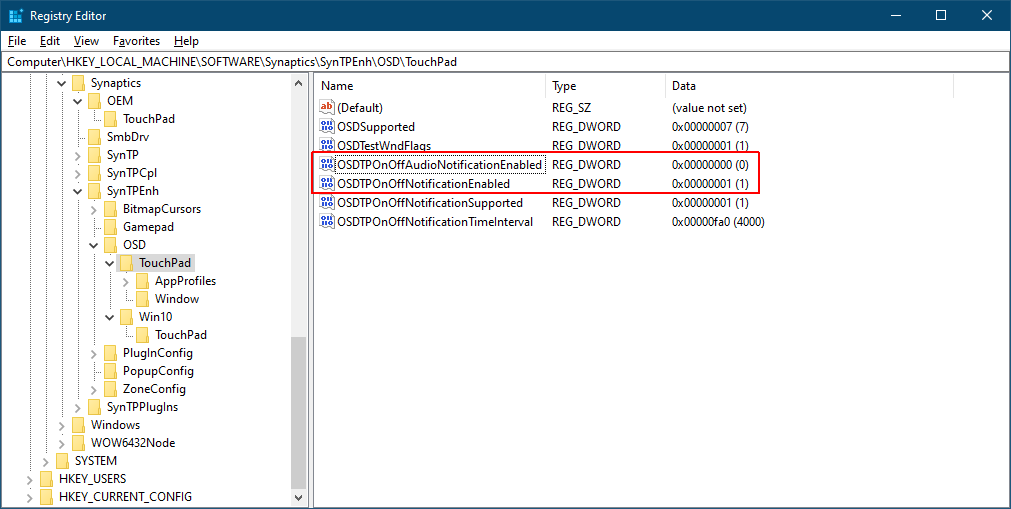Click the SmbDrv folder icon

pyautogui.click(x=95, y=137)
